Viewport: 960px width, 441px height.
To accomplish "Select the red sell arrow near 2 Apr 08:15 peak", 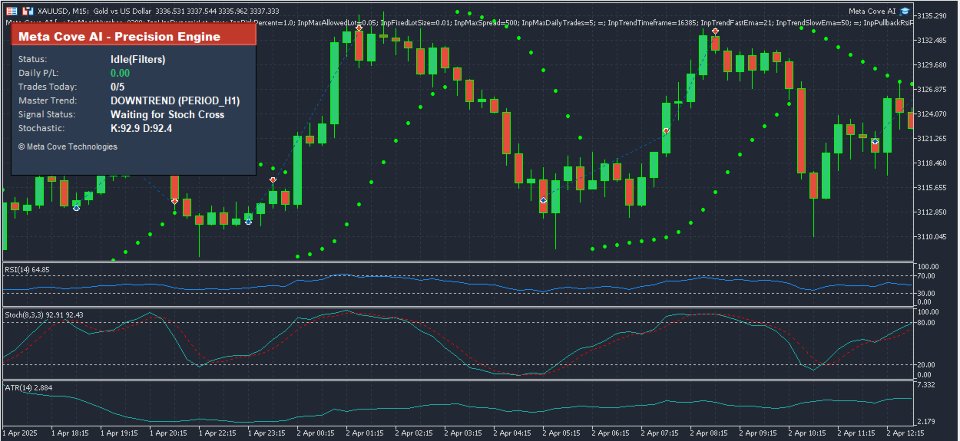I will [715, 31].
